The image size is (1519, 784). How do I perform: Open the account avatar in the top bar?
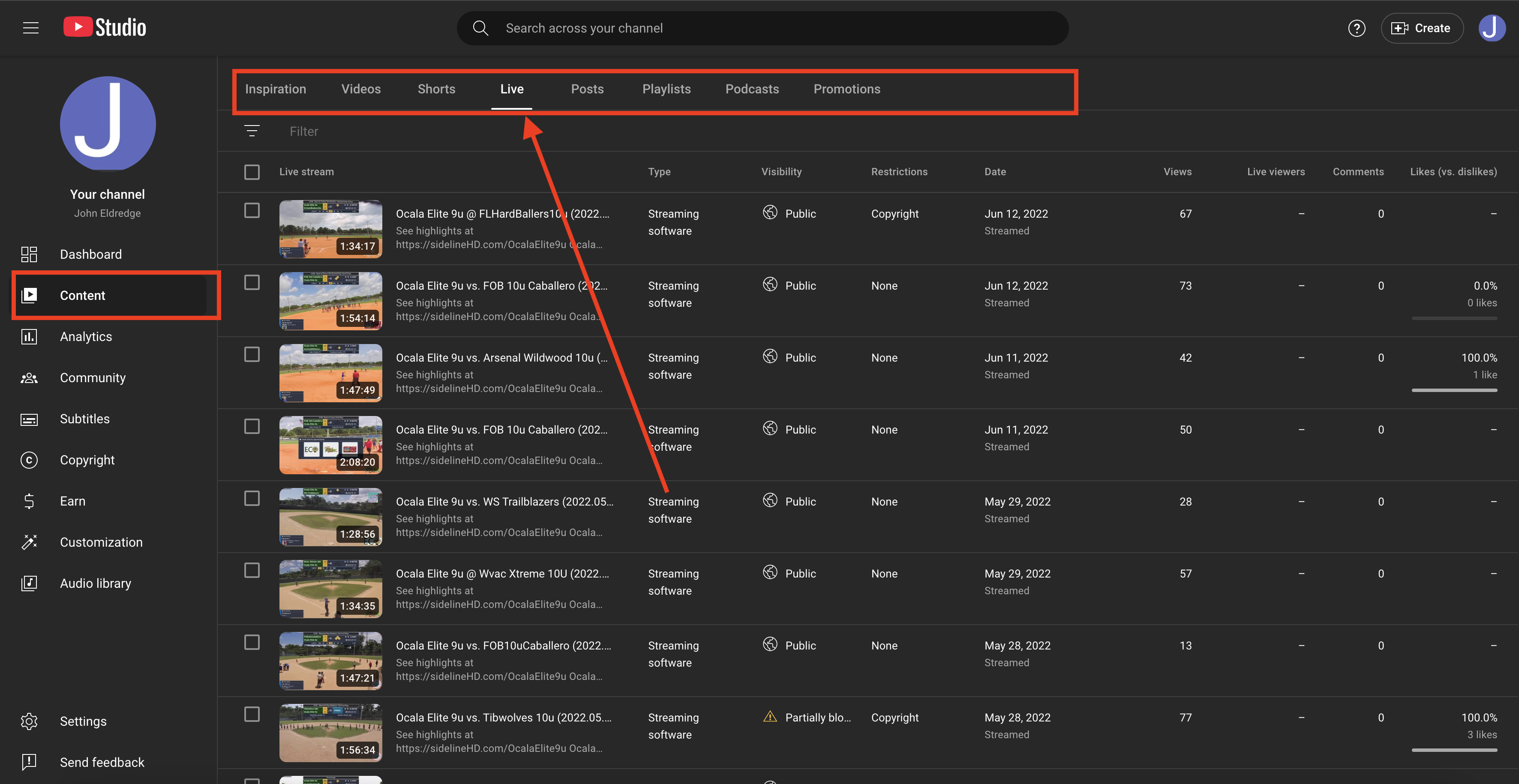(1491, 28)
